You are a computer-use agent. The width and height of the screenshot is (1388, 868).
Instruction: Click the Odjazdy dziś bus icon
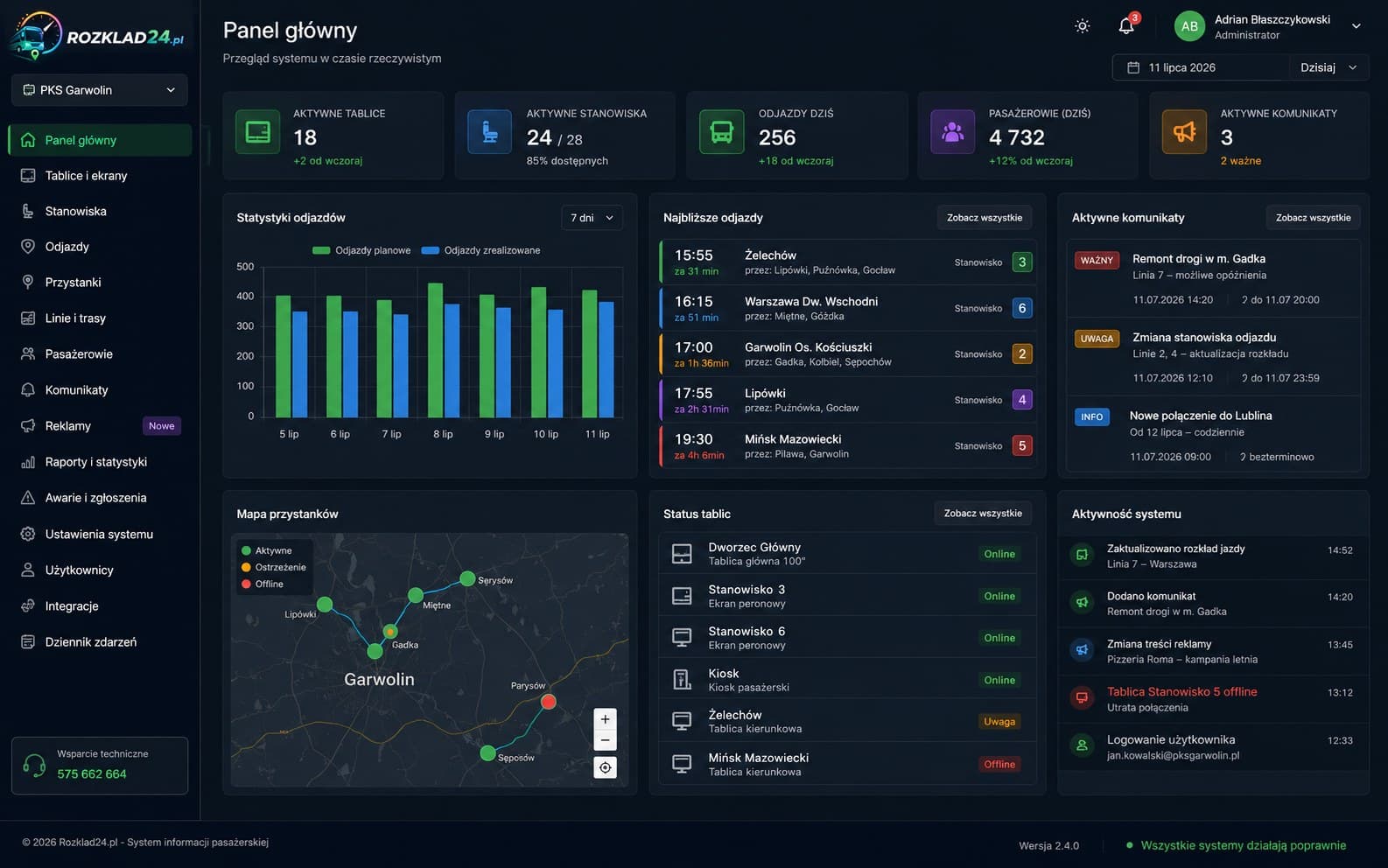(722, 132)
